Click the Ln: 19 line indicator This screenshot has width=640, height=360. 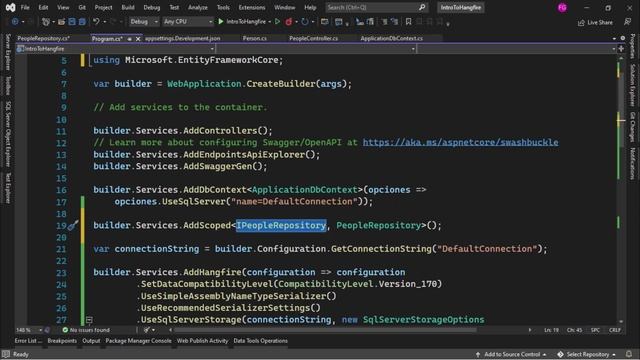[x=551, y=330]
